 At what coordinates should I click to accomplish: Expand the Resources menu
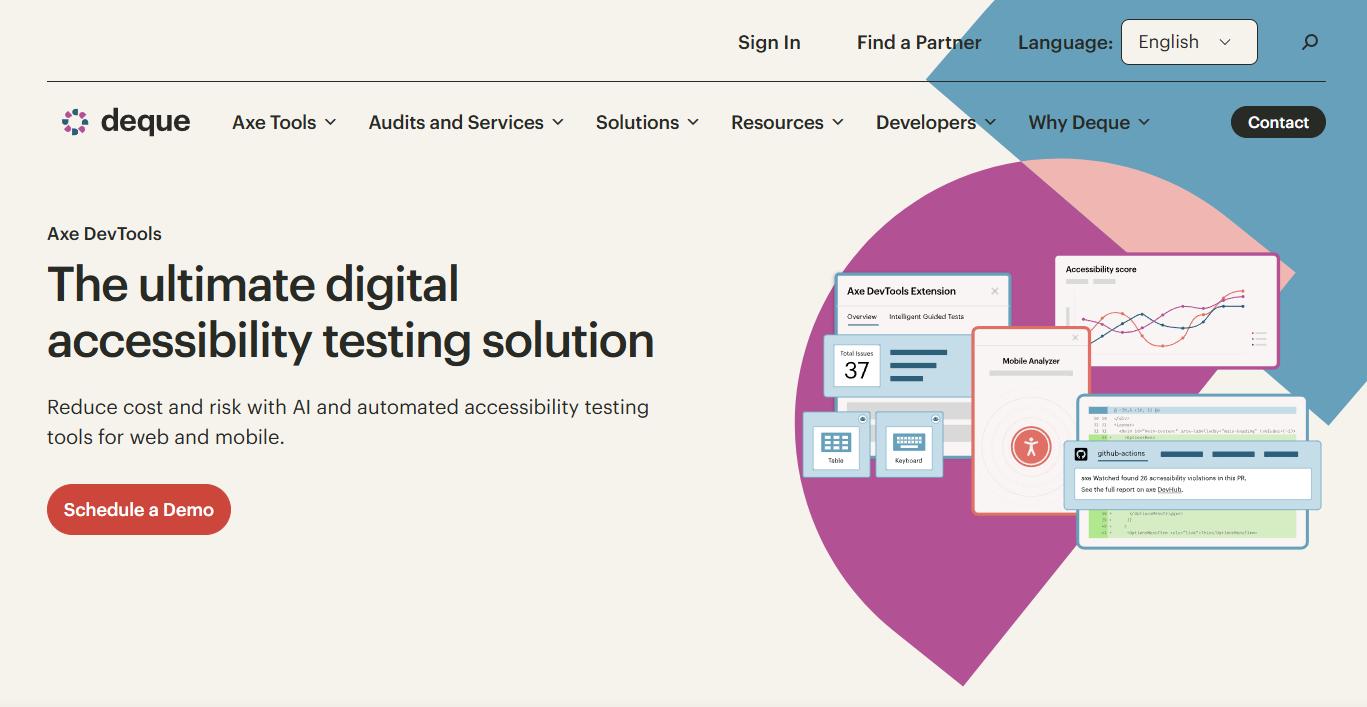click(x=788, y=122)
